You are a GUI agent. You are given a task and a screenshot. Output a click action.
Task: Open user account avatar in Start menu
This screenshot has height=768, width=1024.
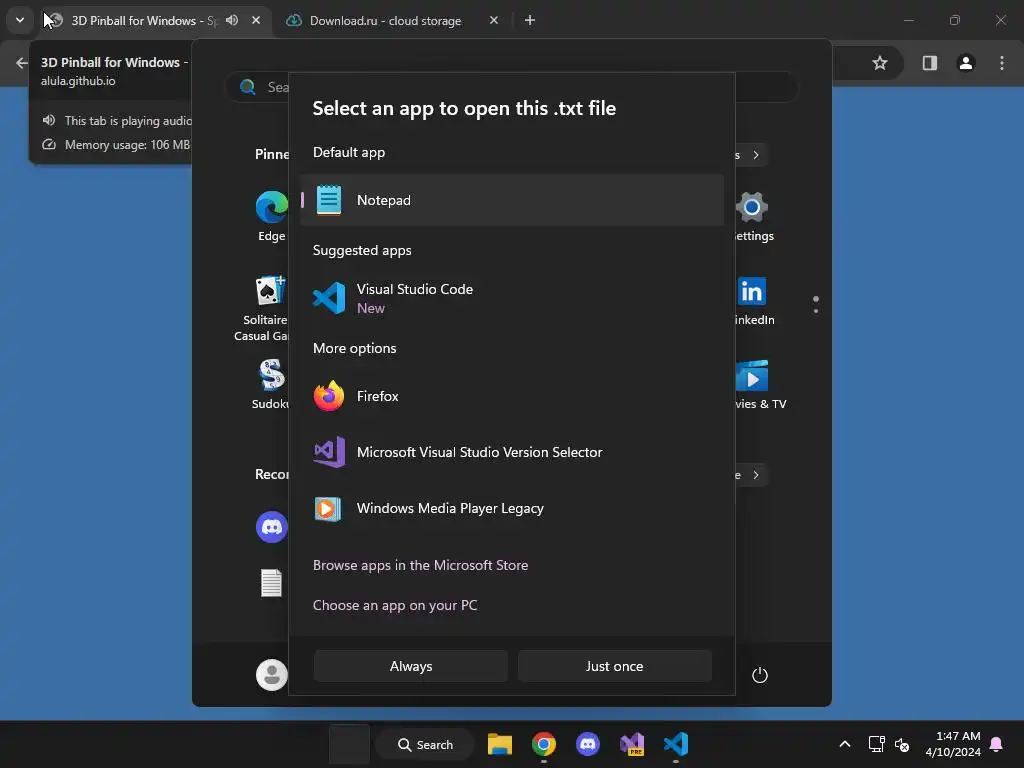pos(272,675)
